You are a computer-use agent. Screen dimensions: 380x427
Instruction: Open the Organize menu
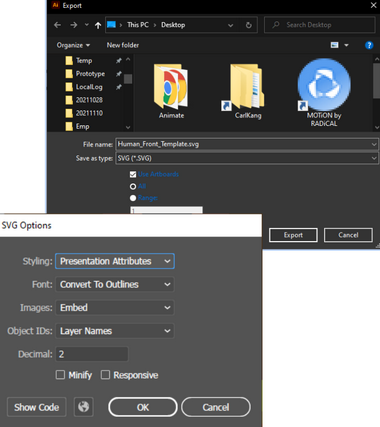[73, 45]
